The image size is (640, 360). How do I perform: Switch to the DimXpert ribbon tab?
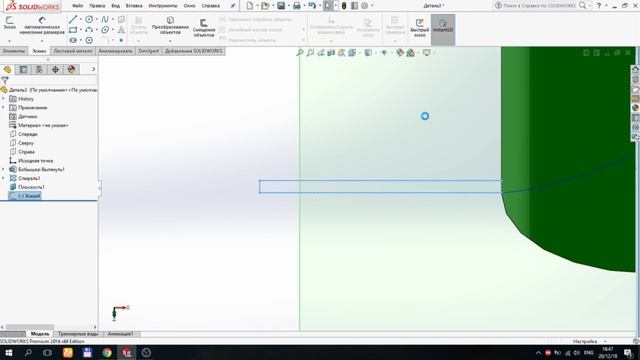(149, 51)
